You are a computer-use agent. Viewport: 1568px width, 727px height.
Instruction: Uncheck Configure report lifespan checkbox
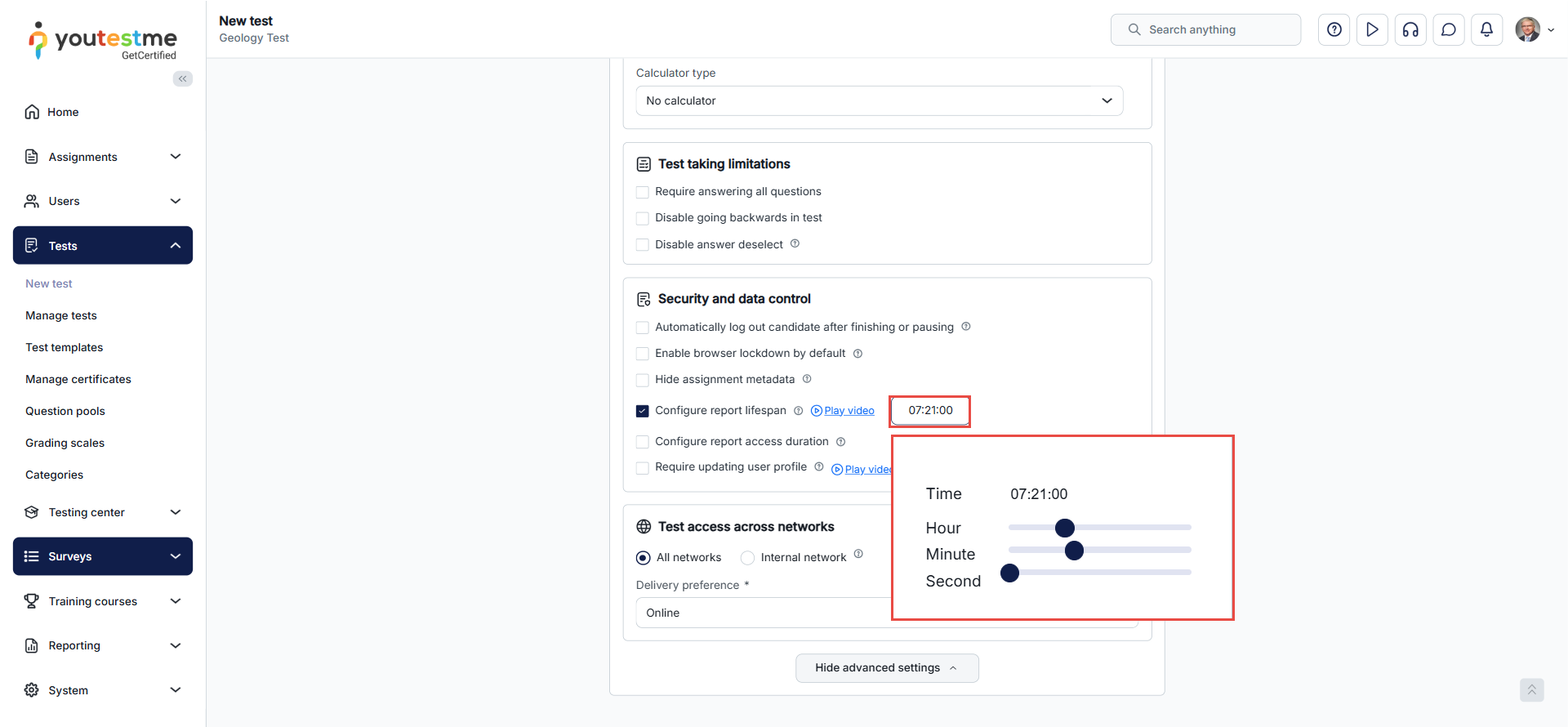click(643, 411)
